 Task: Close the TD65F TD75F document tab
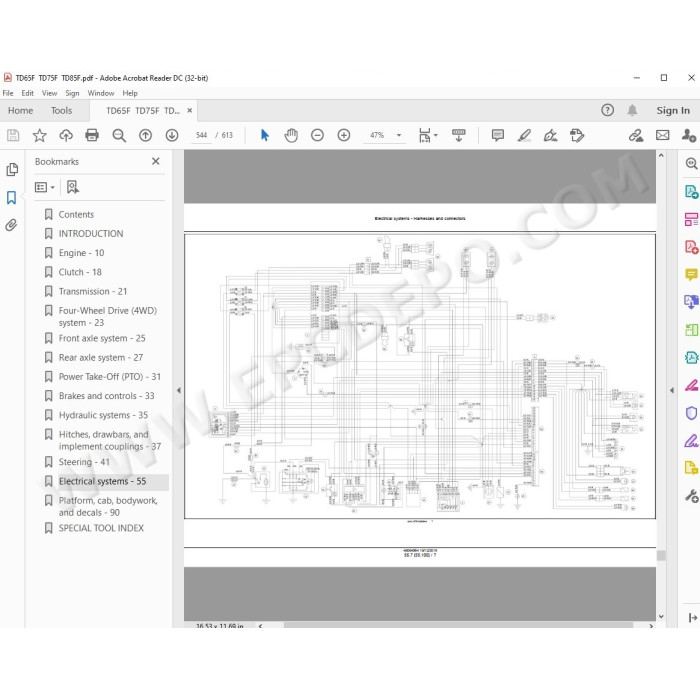coord(189,110)
